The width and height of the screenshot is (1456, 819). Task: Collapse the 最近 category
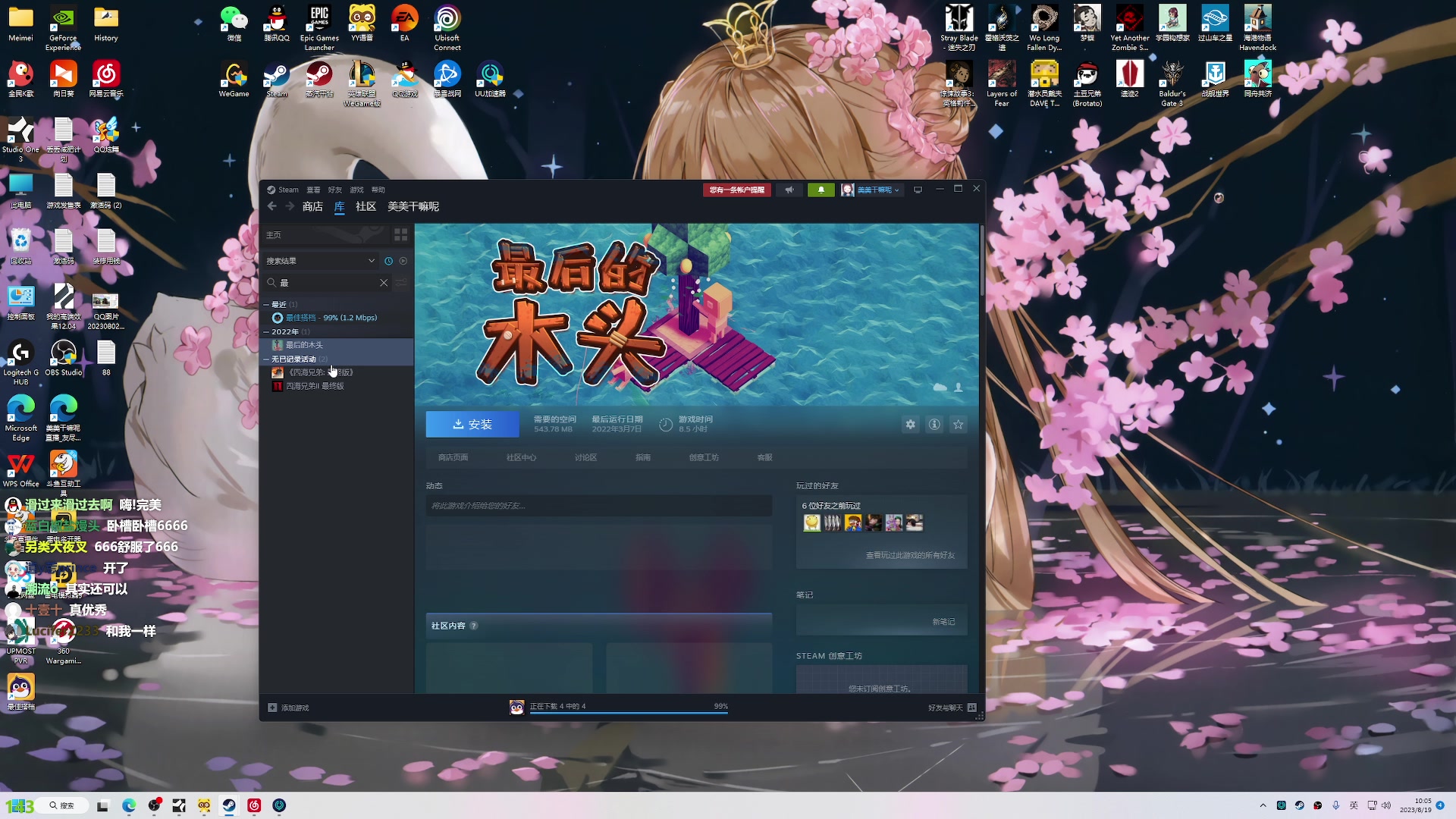click(x=266, y=305)
